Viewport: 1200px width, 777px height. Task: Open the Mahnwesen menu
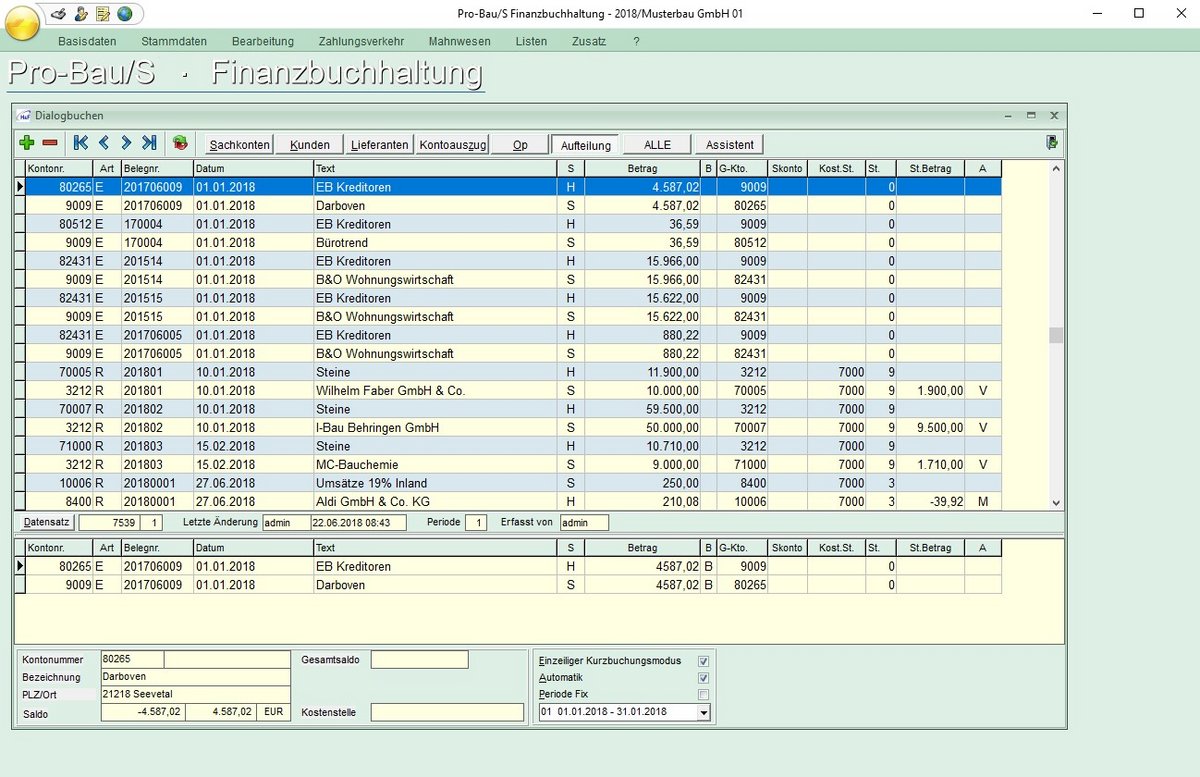459,41
